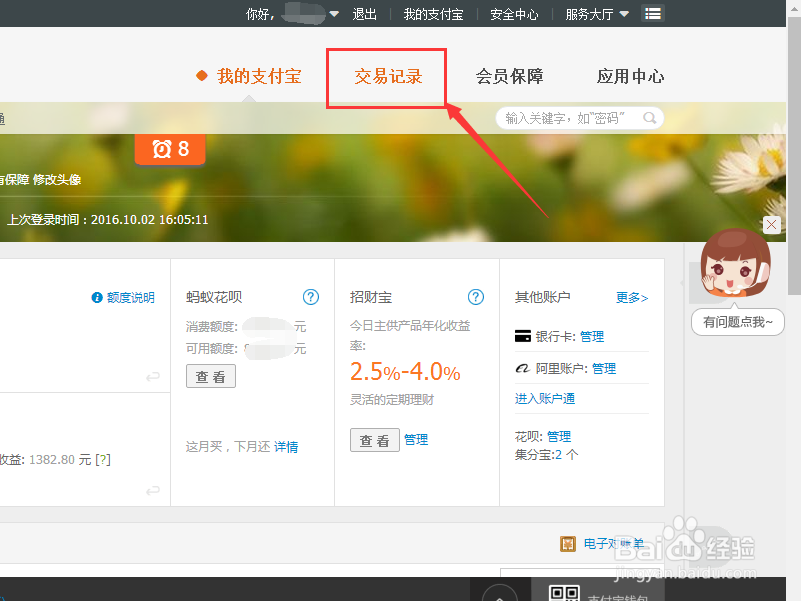Open the 会员保障 tab

[x=509, y=77]
